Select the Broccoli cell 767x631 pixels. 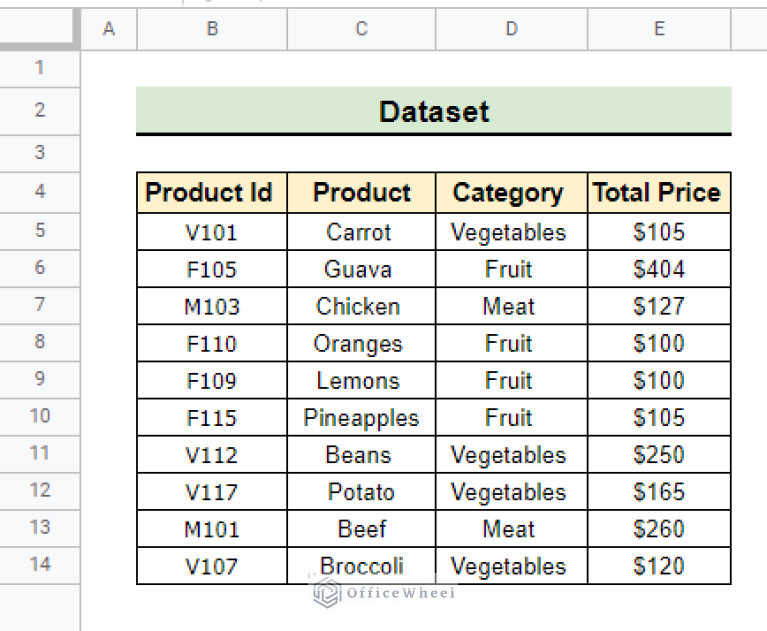point(361,566)
